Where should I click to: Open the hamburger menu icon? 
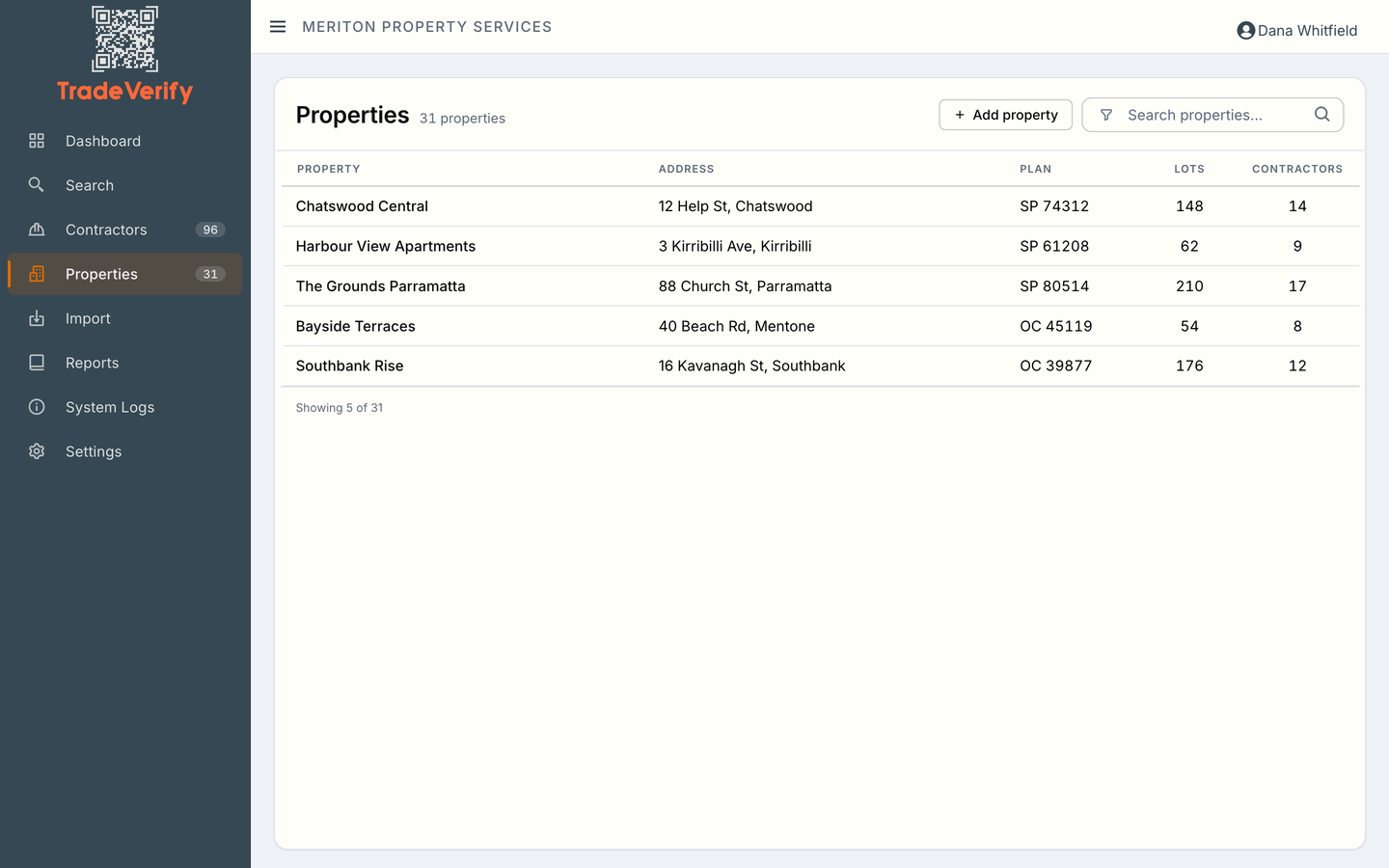click(x=278, y=27)
